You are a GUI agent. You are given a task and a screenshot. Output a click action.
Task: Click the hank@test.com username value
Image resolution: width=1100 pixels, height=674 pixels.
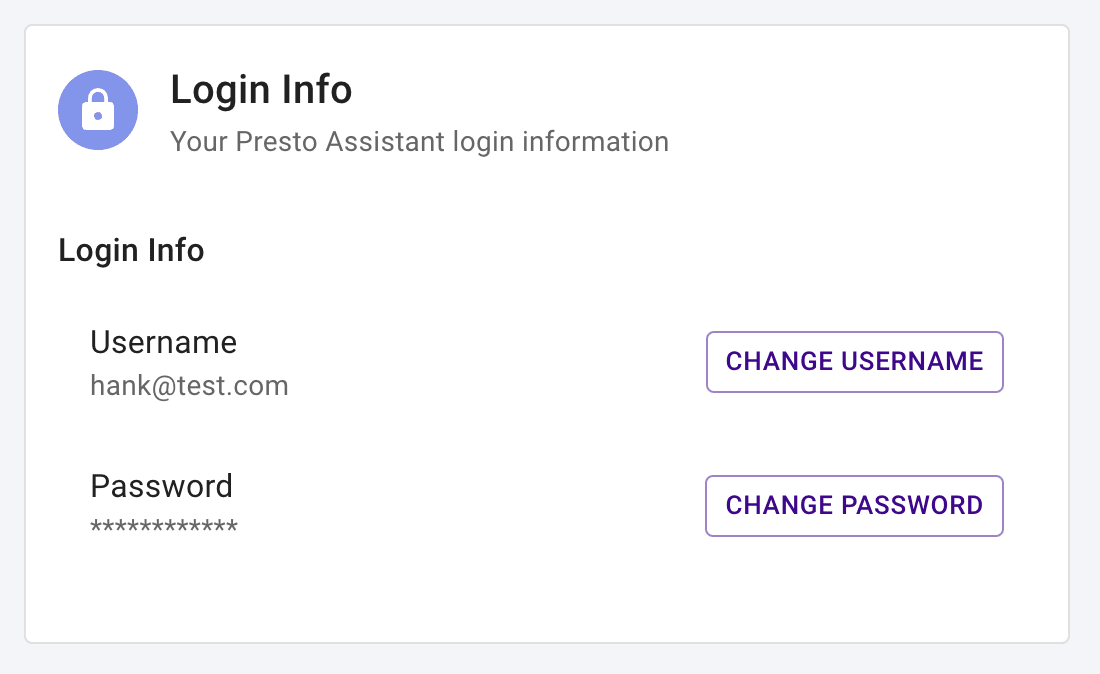(189, 385)
